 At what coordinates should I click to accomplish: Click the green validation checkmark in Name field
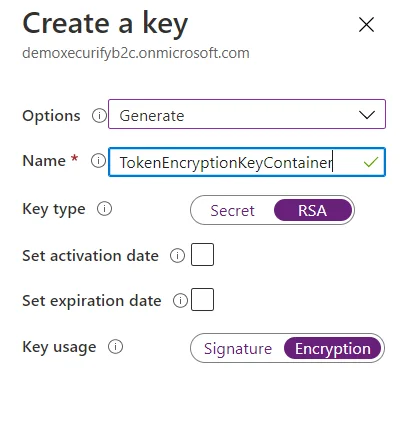[x=370, y=162]
